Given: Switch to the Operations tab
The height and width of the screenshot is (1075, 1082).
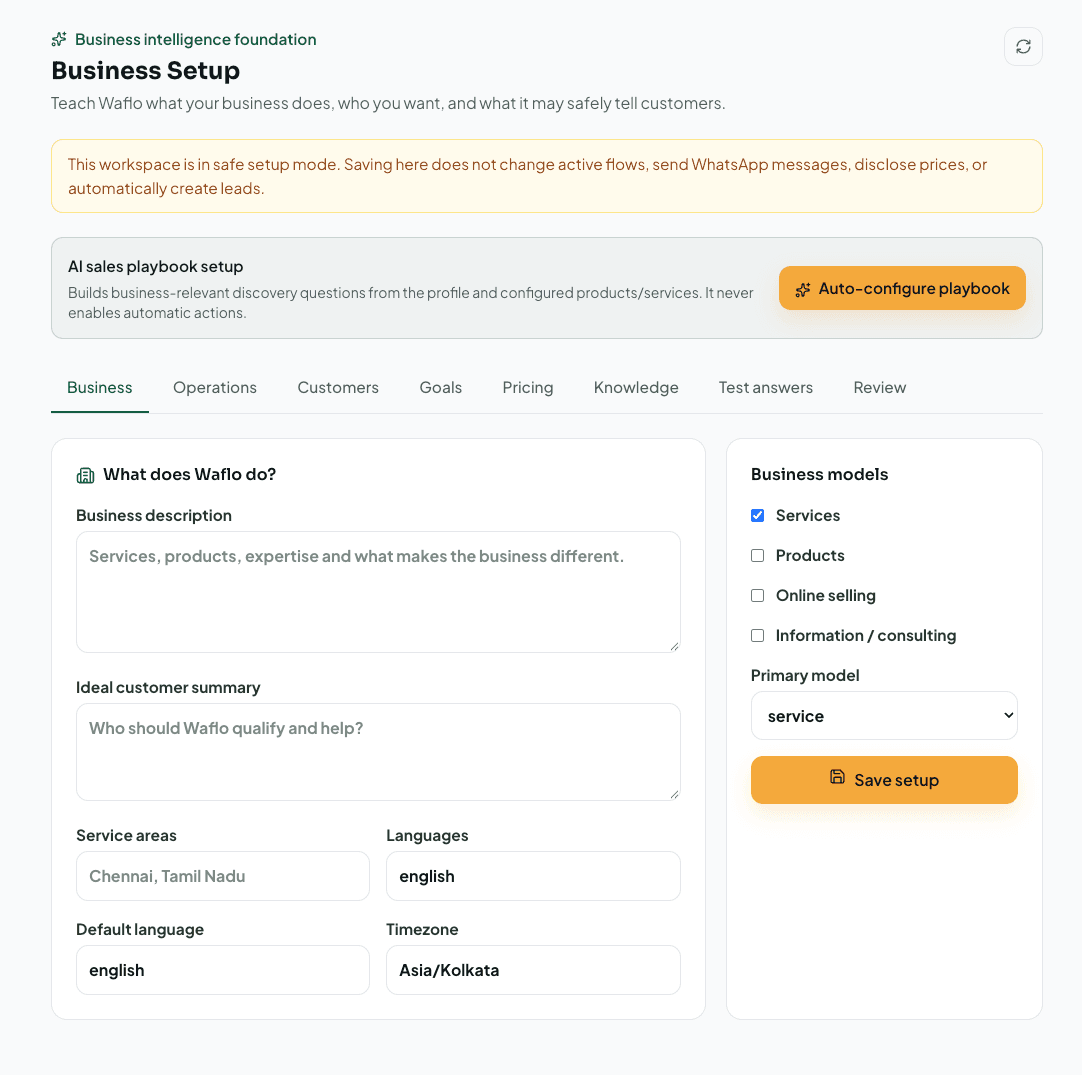Looking at the screenshot, I should click(x=215, y=388).
